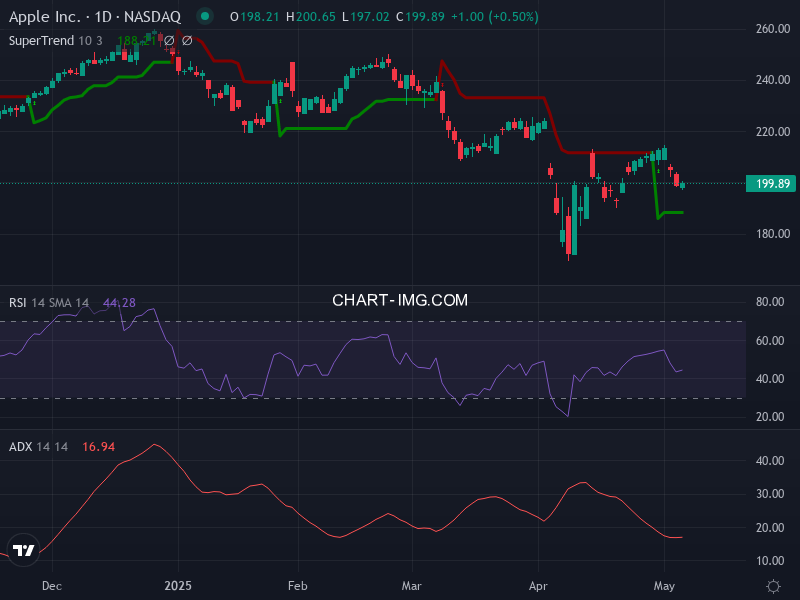Click the RSI 20.00 scale label
Viewport: 800px width, 600px height.
(770, 417)
